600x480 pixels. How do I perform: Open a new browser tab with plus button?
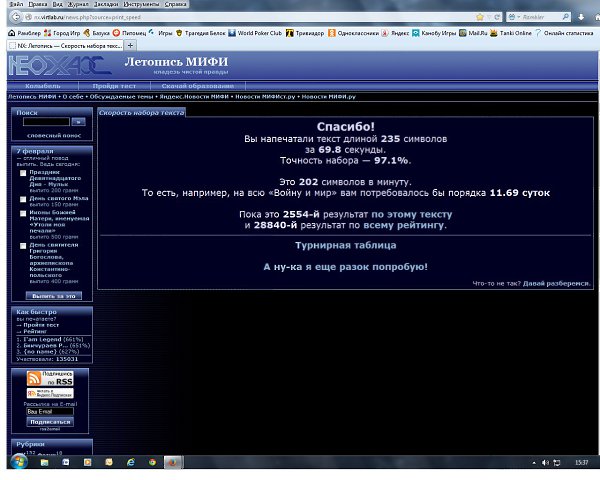point(128,46)
